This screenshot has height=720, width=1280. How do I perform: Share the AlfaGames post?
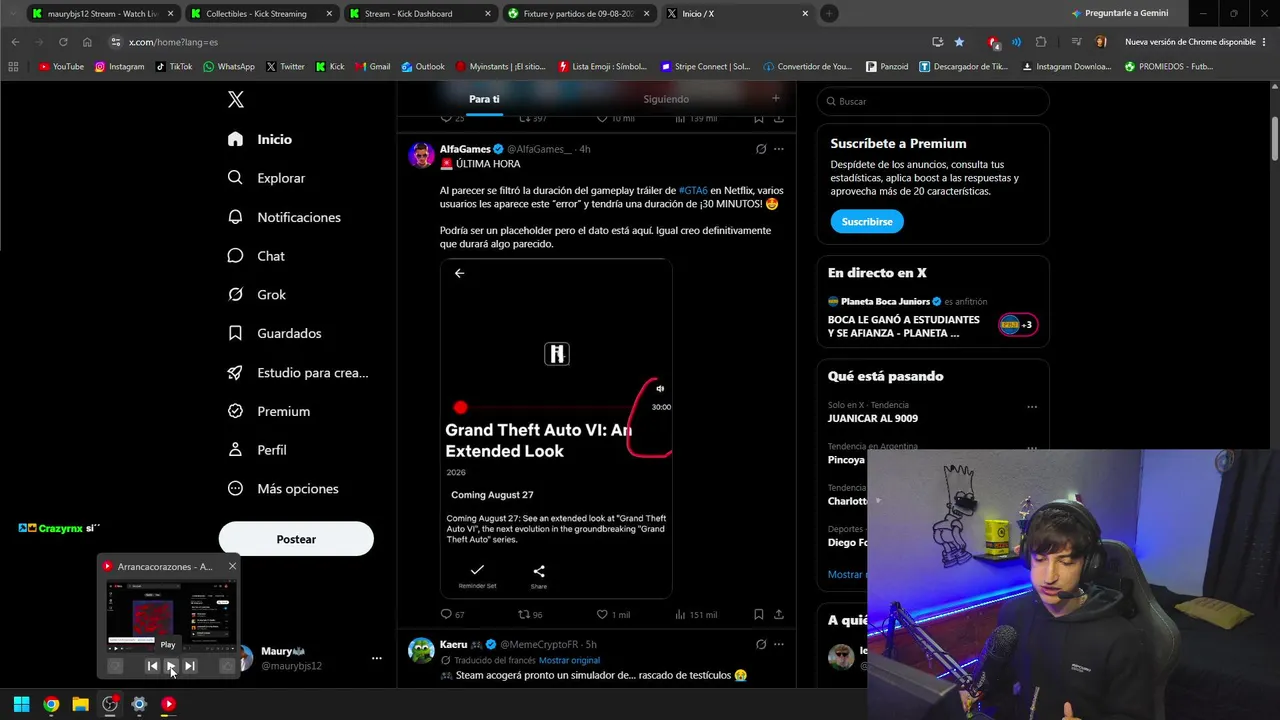pos(779,614)
